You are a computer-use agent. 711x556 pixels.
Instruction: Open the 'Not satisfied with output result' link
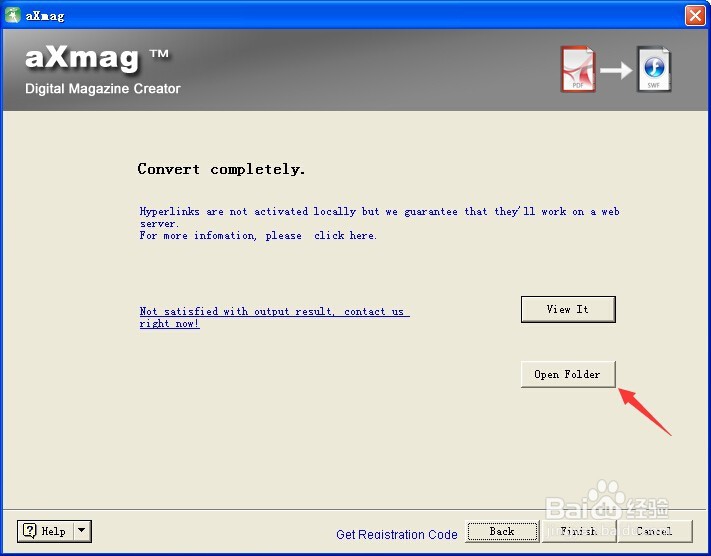274,317
